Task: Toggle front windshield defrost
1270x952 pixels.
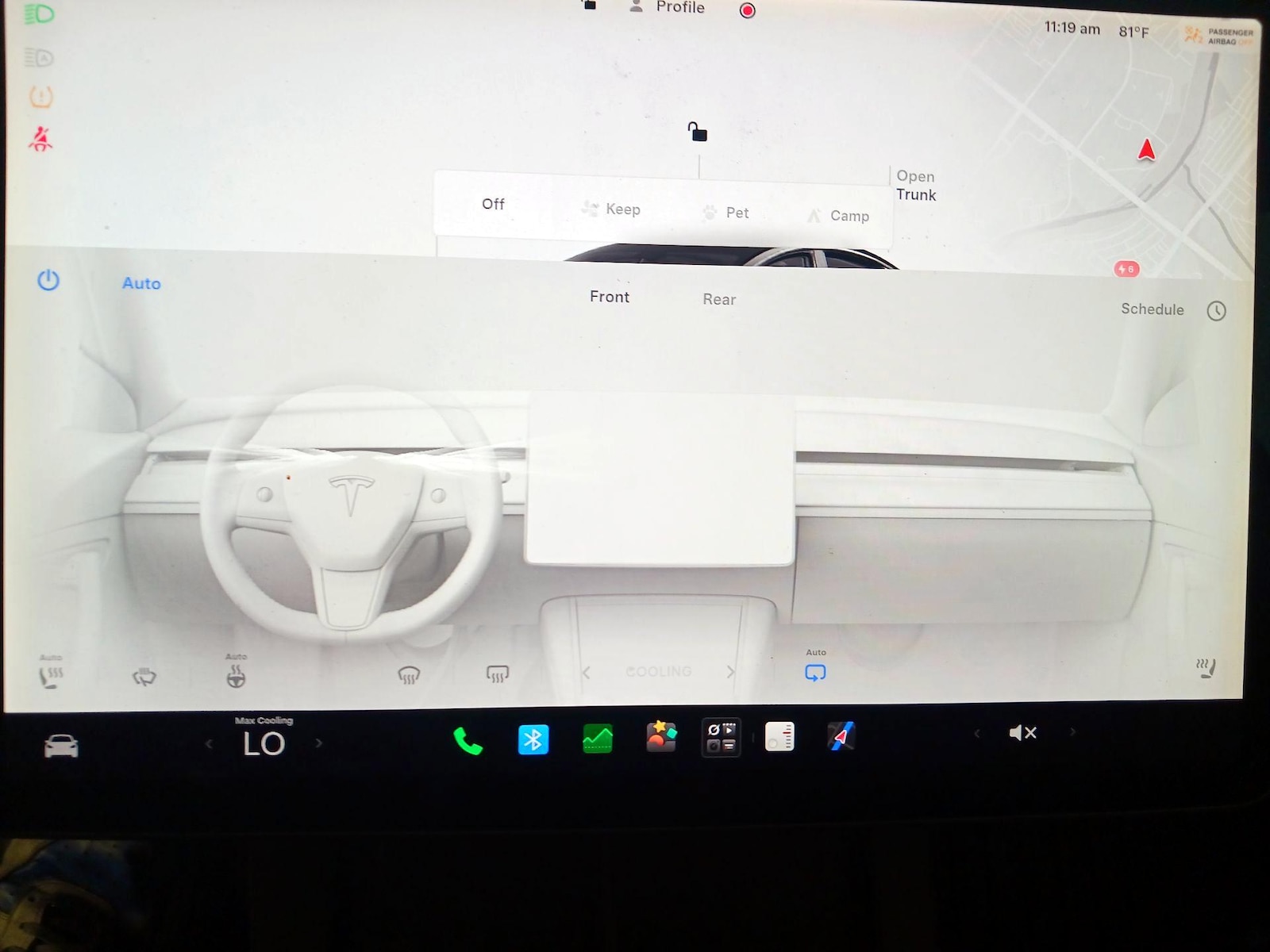Action: tap(409, 675)
